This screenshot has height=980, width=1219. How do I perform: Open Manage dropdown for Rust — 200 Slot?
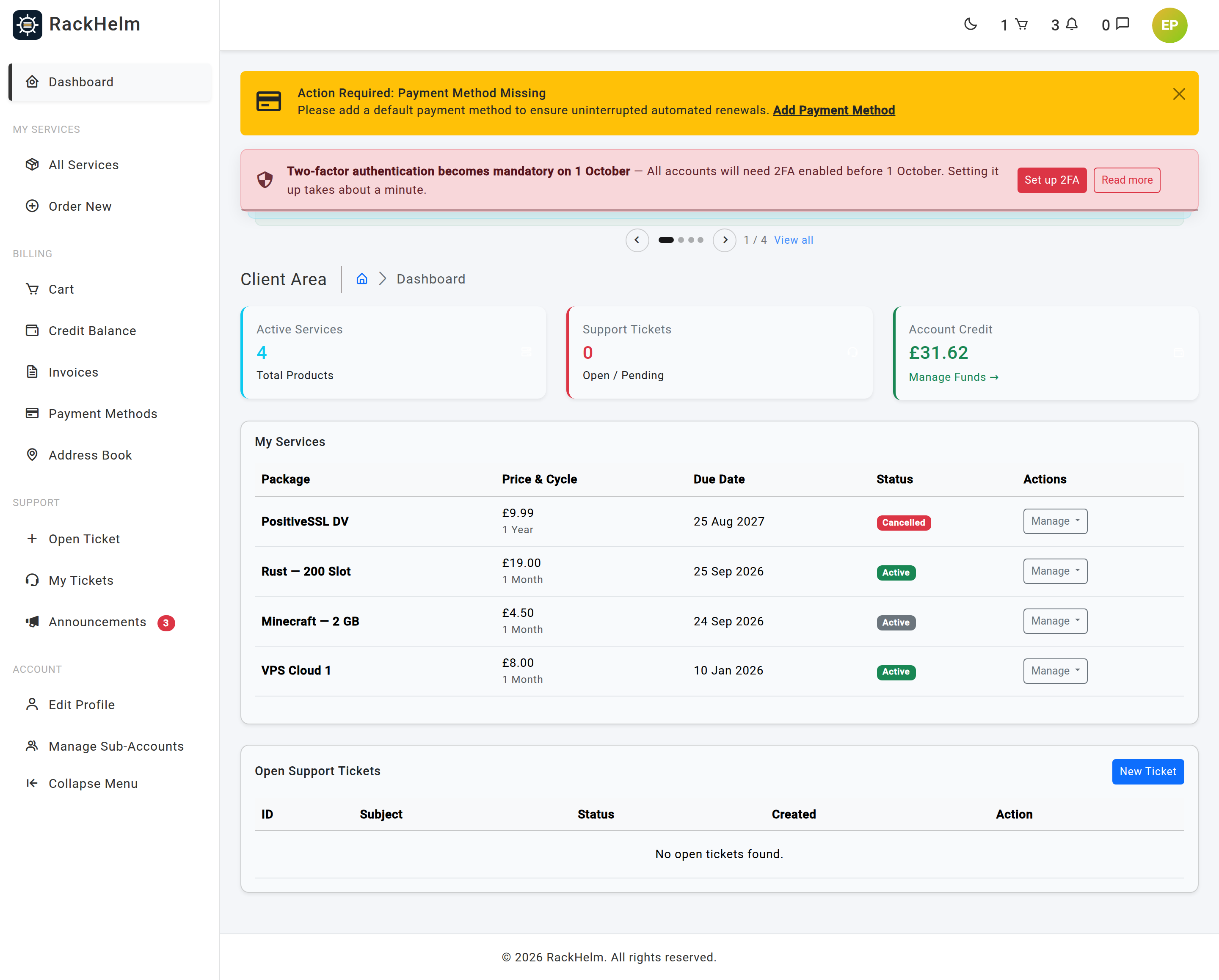(x=1055, y=571)
